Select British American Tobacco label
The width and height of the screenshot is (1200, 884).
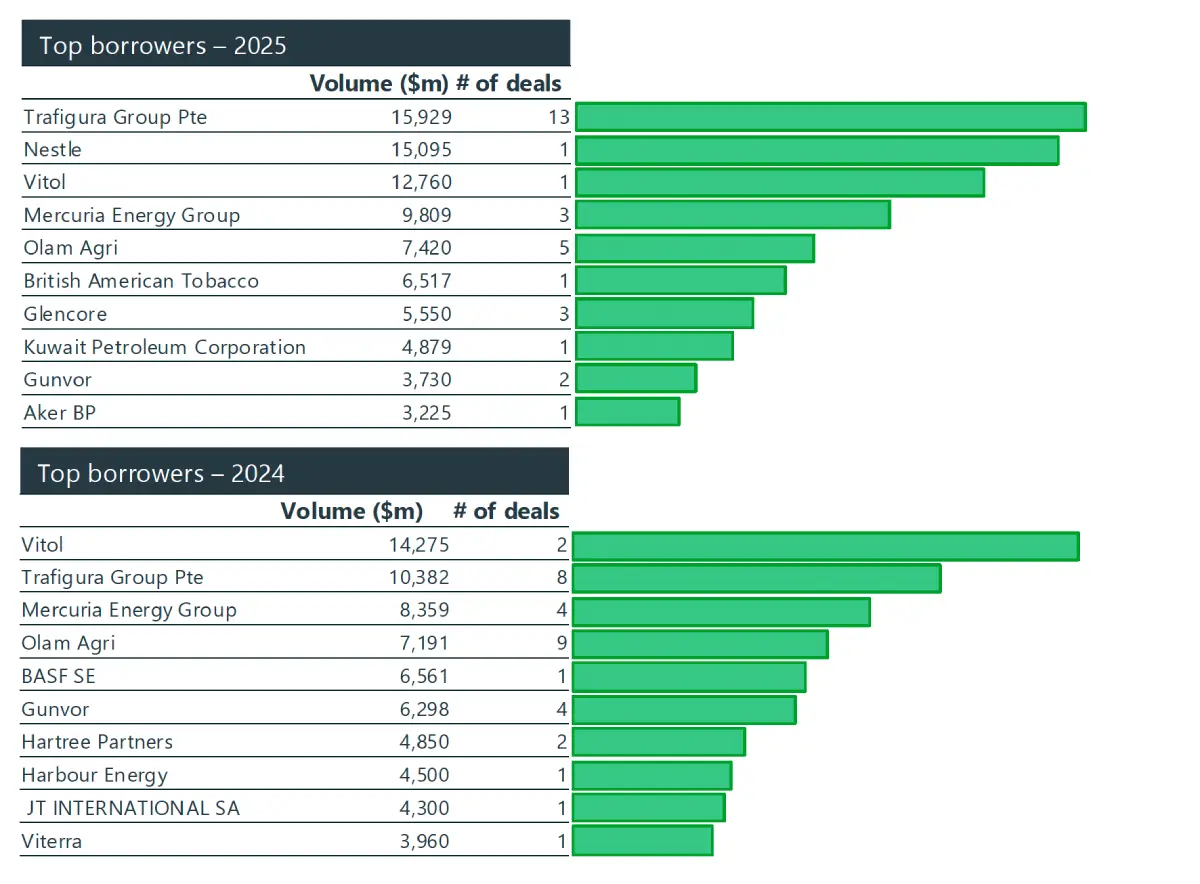coord(141,281)
